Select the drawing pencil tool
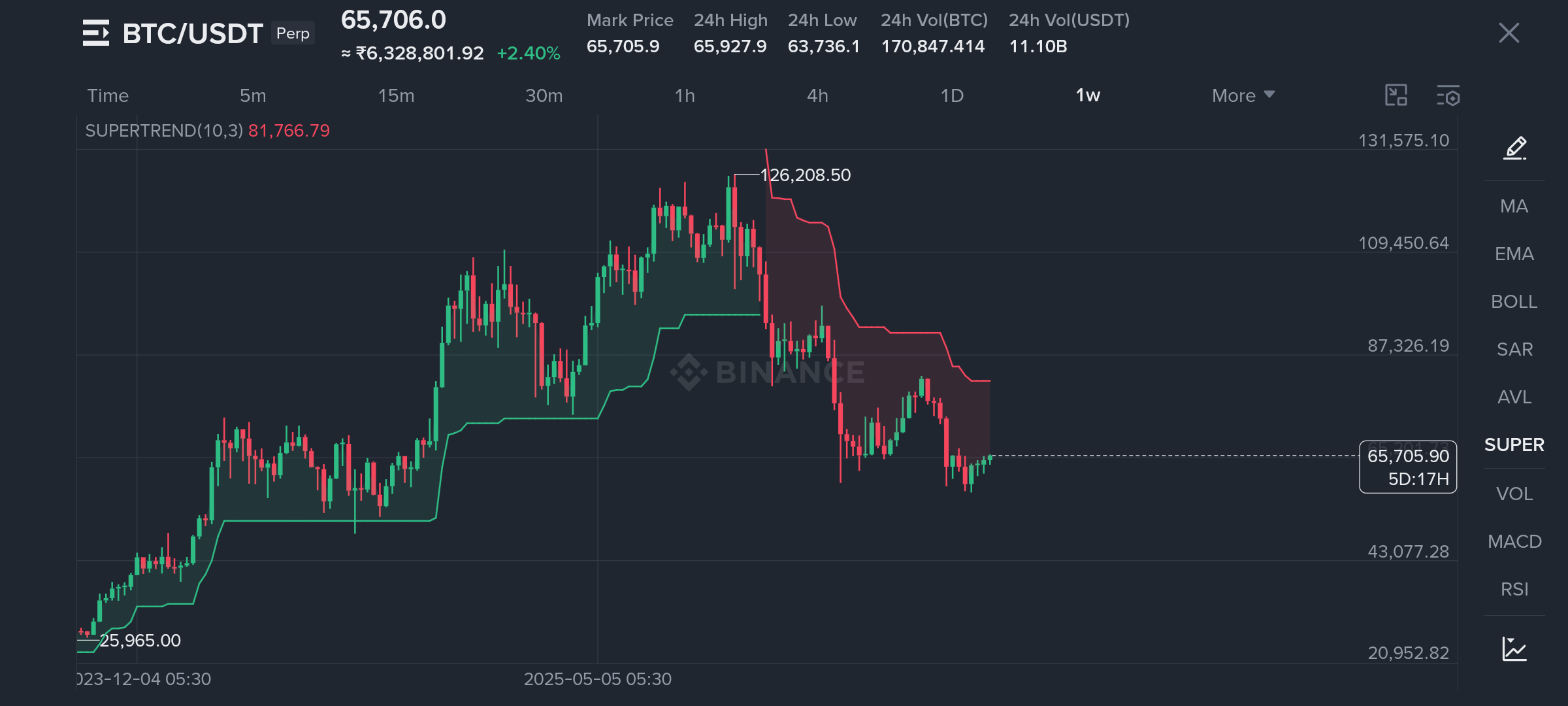The image size is (1568, 706). [1515, 148]
